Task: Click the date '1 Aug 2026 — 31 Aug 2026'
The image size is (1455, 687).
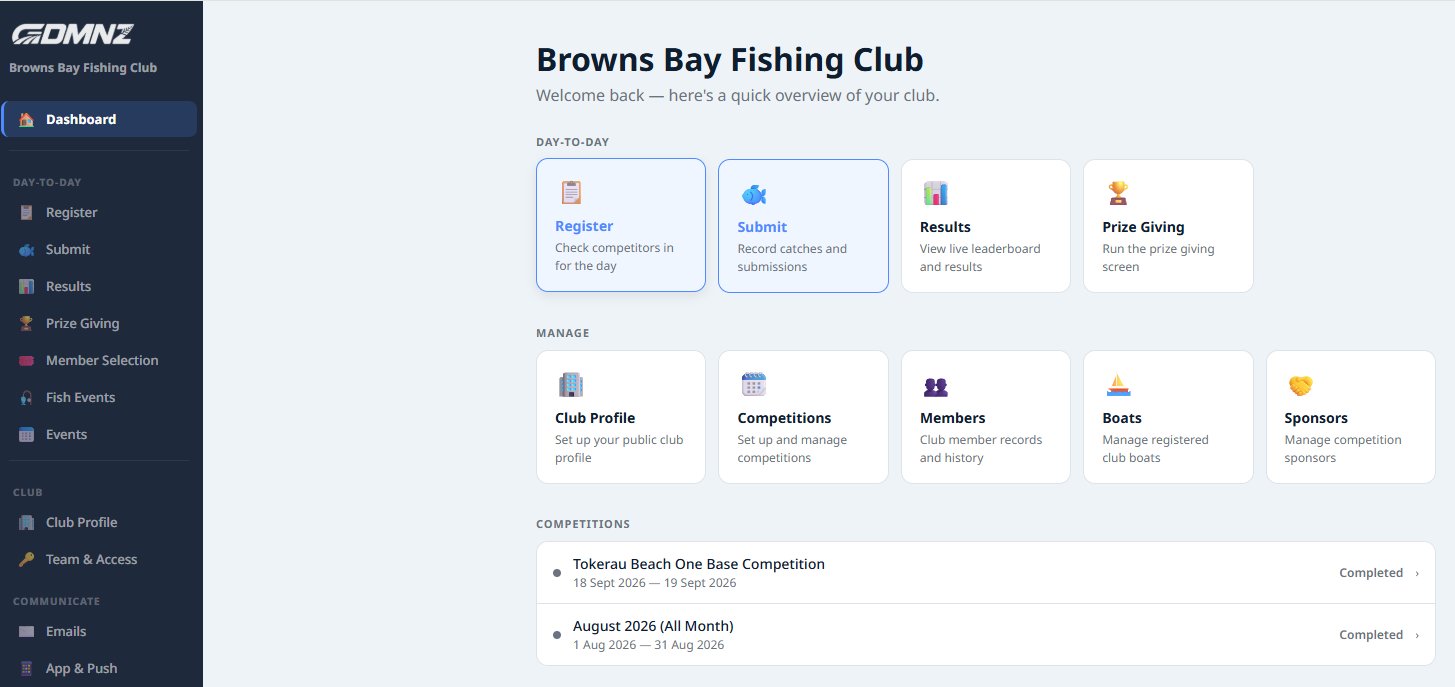Action: (x=648, y=645)
